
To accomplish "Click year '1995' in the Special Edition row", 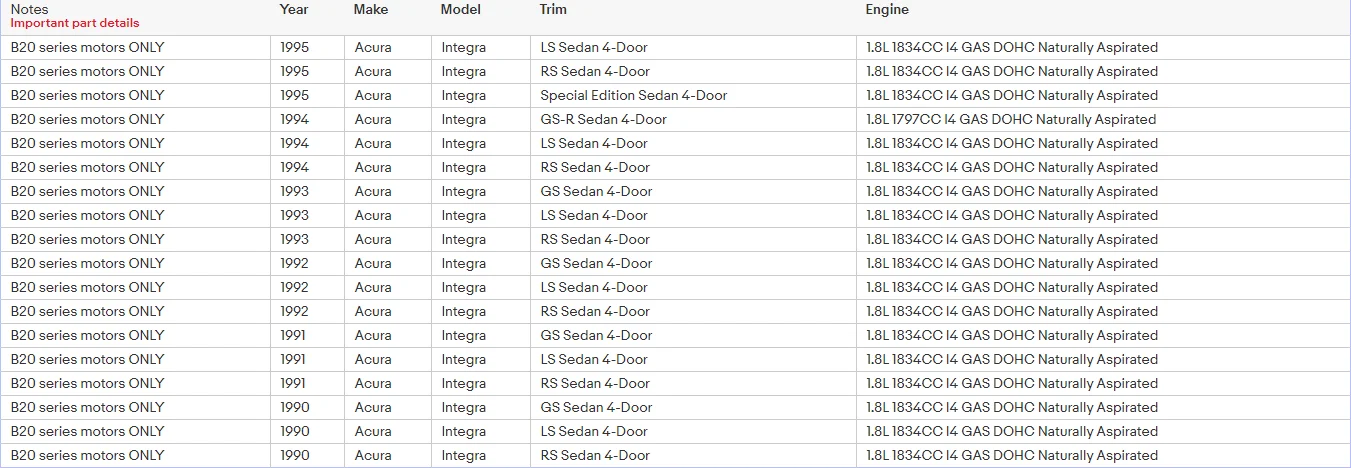I will click(x=294, y=95).
